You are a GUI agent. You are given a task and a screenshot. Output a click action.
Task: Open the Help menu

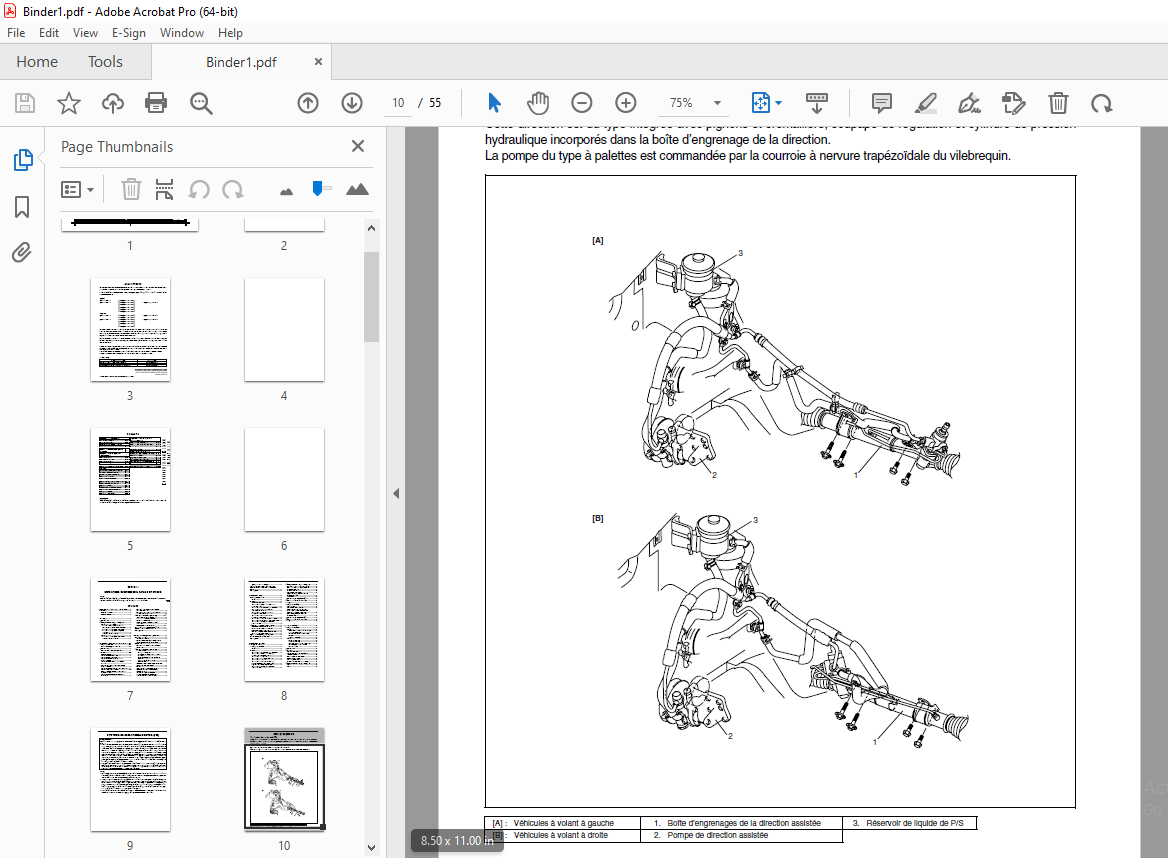pos(230,33)
